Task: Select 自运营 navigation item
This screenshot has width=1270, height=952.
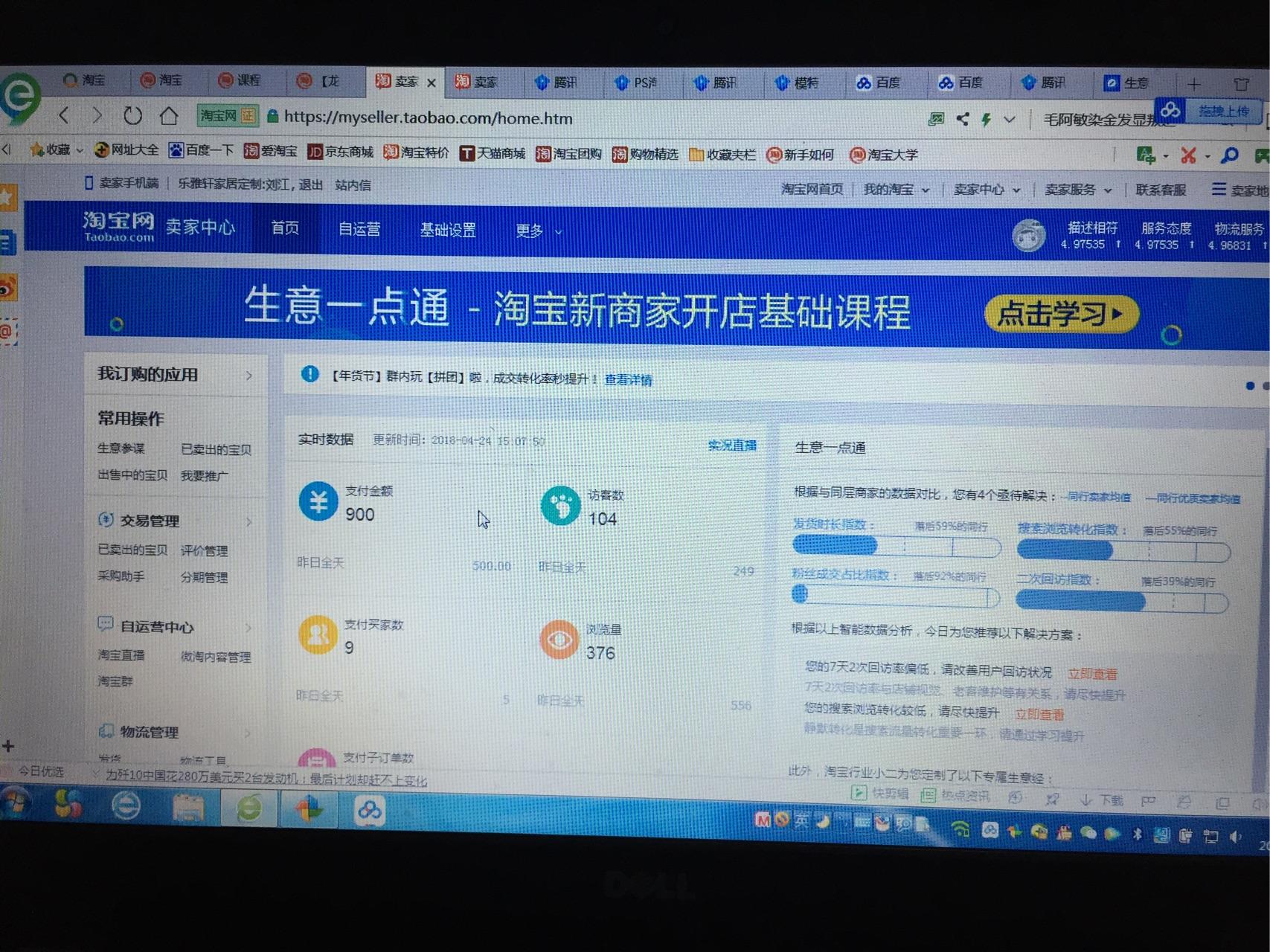Action: (x=359, y=229)
